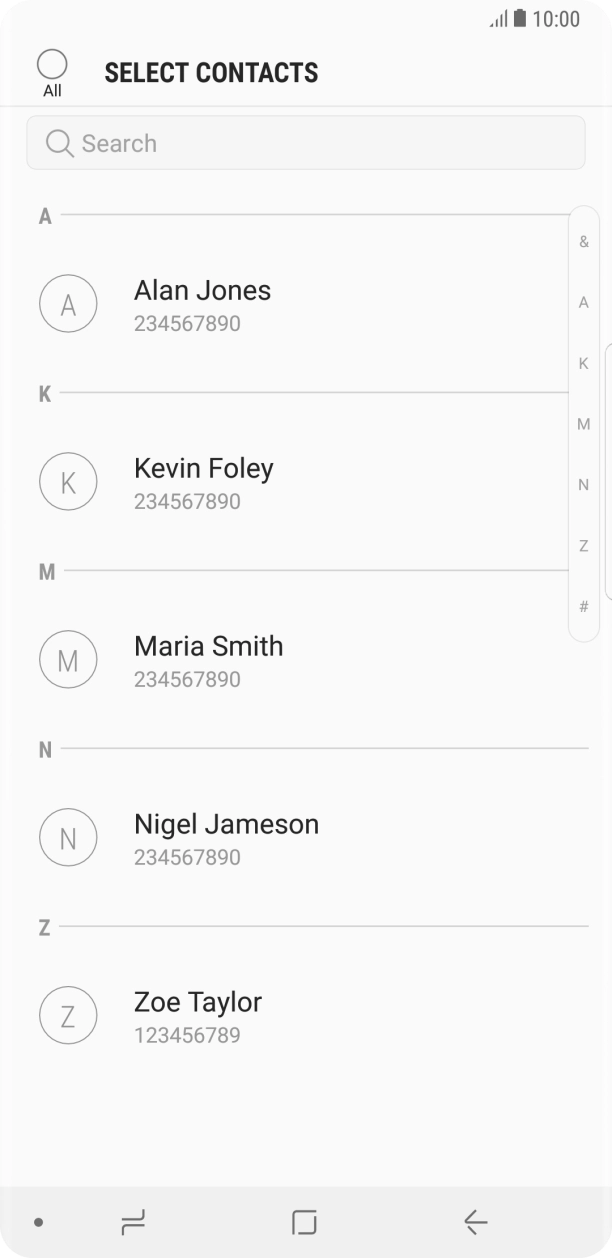Jump to # section in index bar
Viewport: 612px width, 1258px height.
[x=584, y=607]
